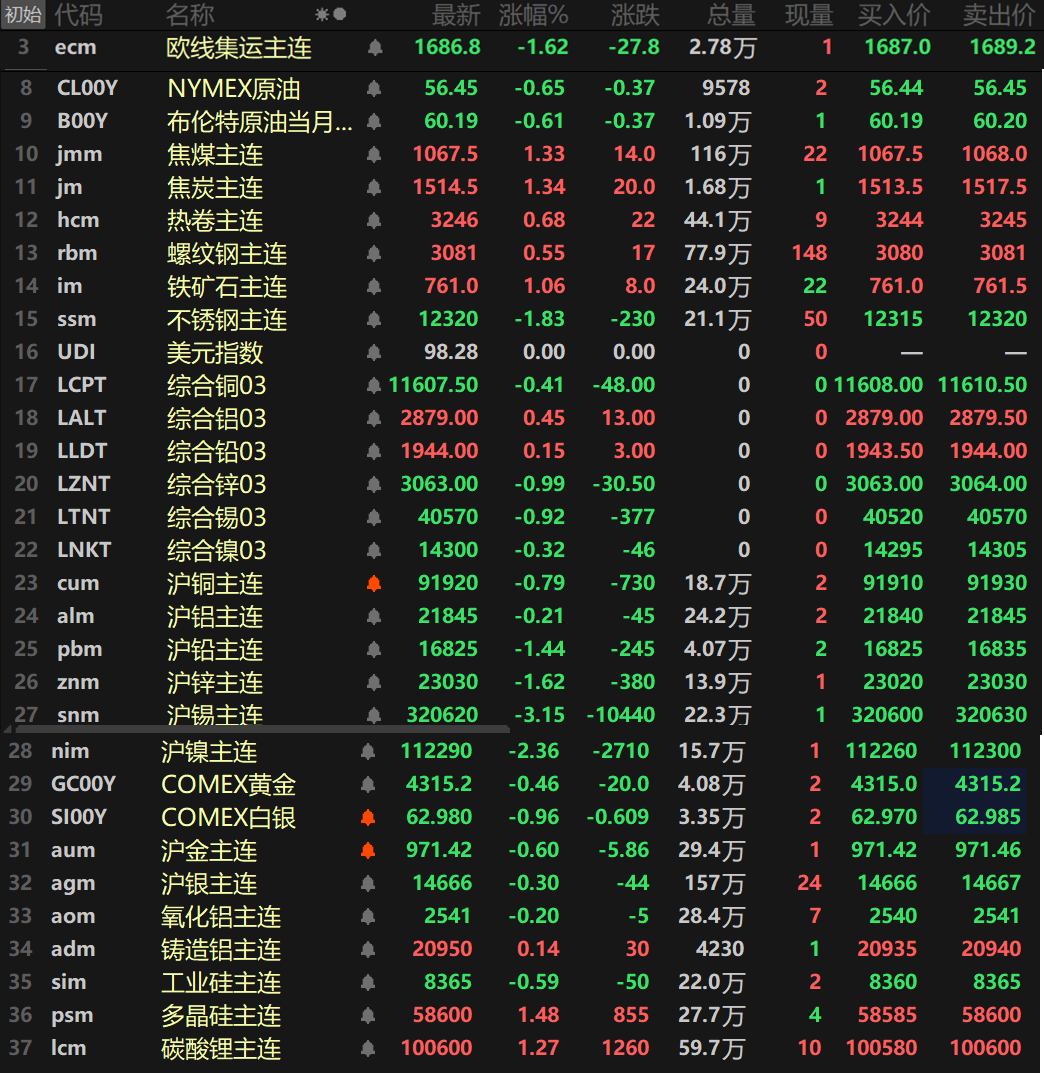Click the alert bell for 螺纹钢主连
1044x1073 pixels.
(x=374, y=253)
